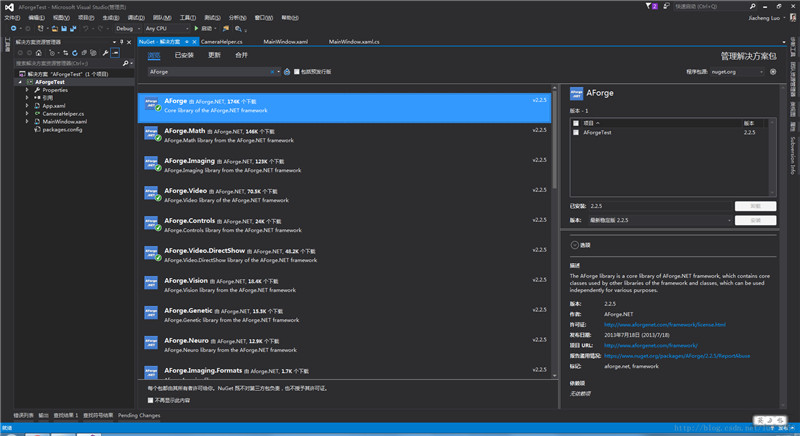Click the Save All toolbar icon
This screenshot has height=436, width=800.
(73, 29)
